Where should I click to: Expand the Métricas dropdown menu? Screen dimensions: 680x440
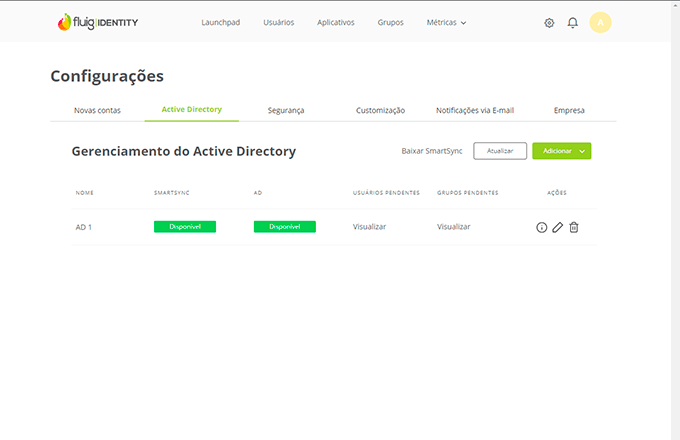coord(446,23)
